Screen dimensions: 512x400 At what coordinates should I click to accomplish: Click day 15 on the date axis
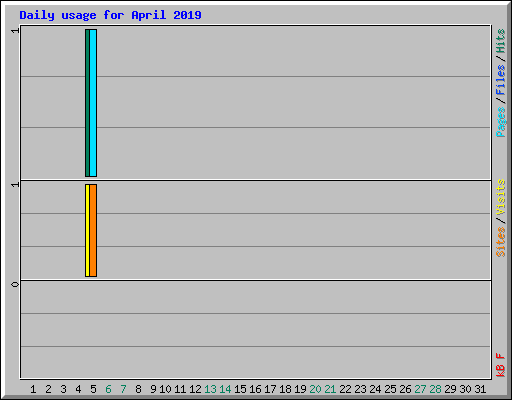[x=240, y=389]
